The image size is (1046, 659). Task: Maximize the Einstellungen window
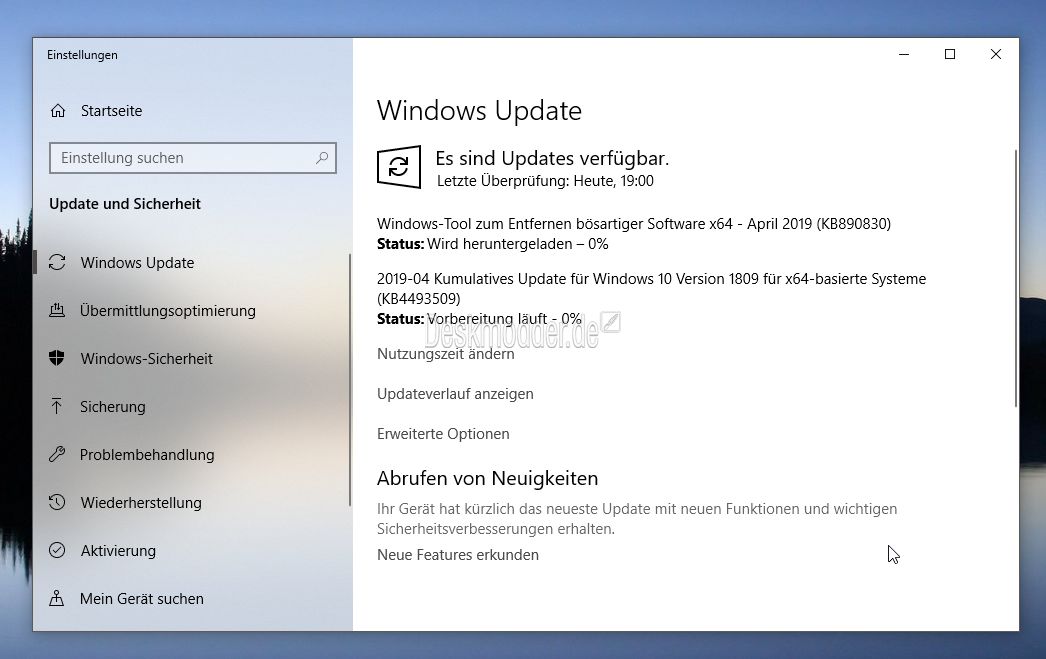pos(950,54)
